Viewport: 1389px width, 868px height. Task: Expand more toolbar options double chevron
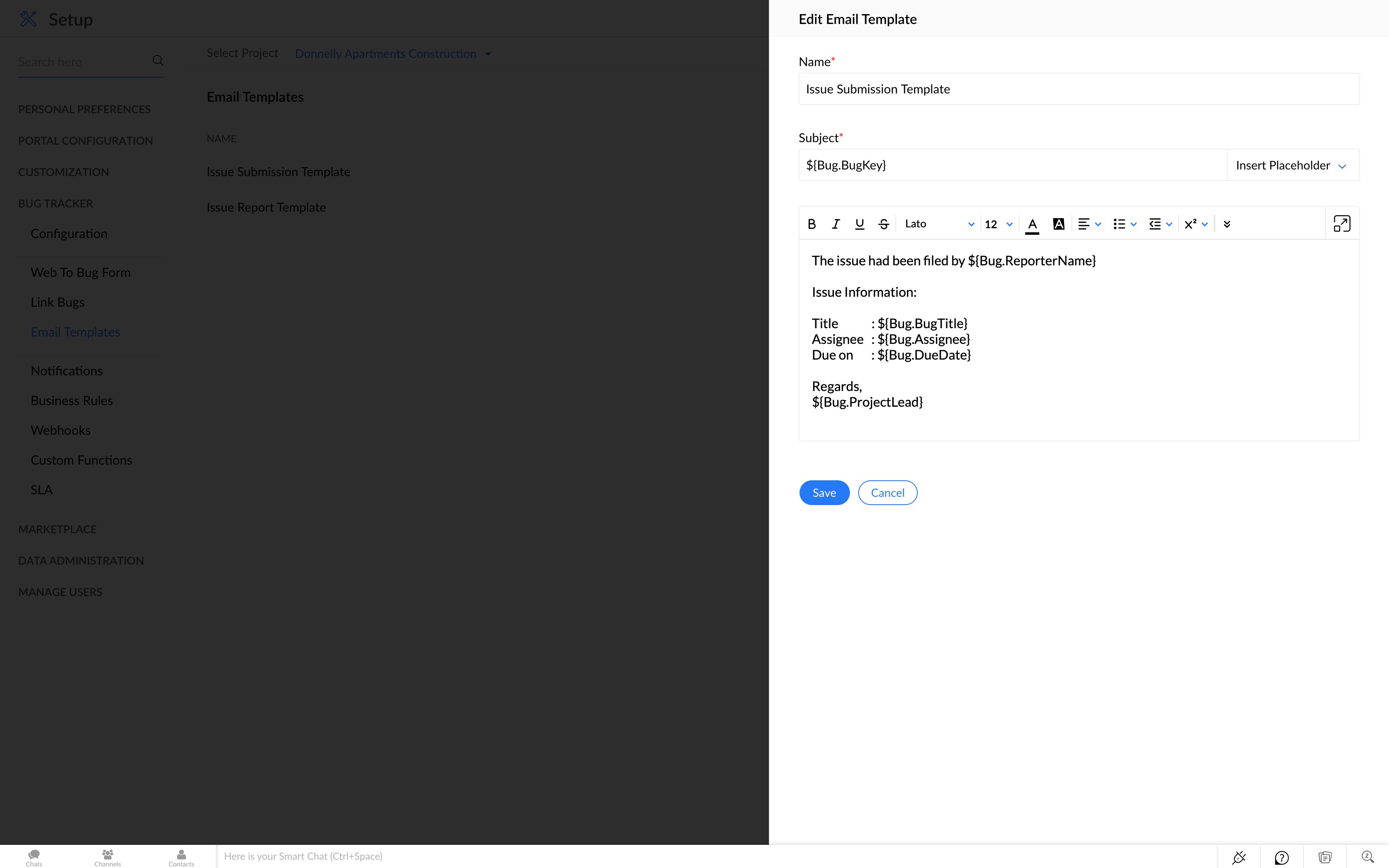coord(1227,224)
